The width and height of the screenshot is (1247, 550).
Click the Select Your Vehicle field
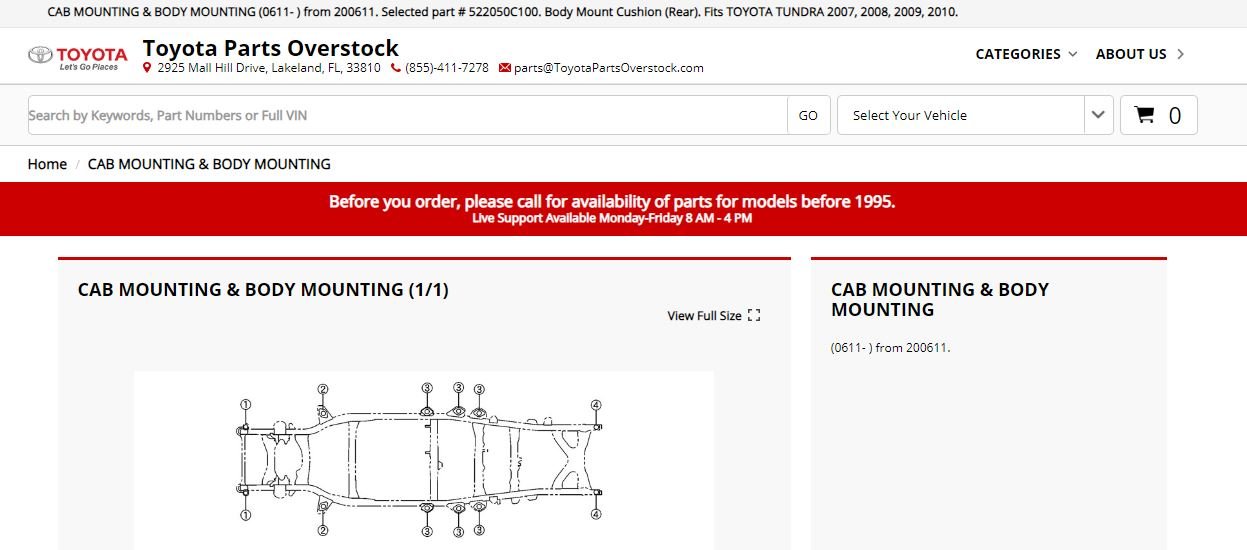point(960,115)
